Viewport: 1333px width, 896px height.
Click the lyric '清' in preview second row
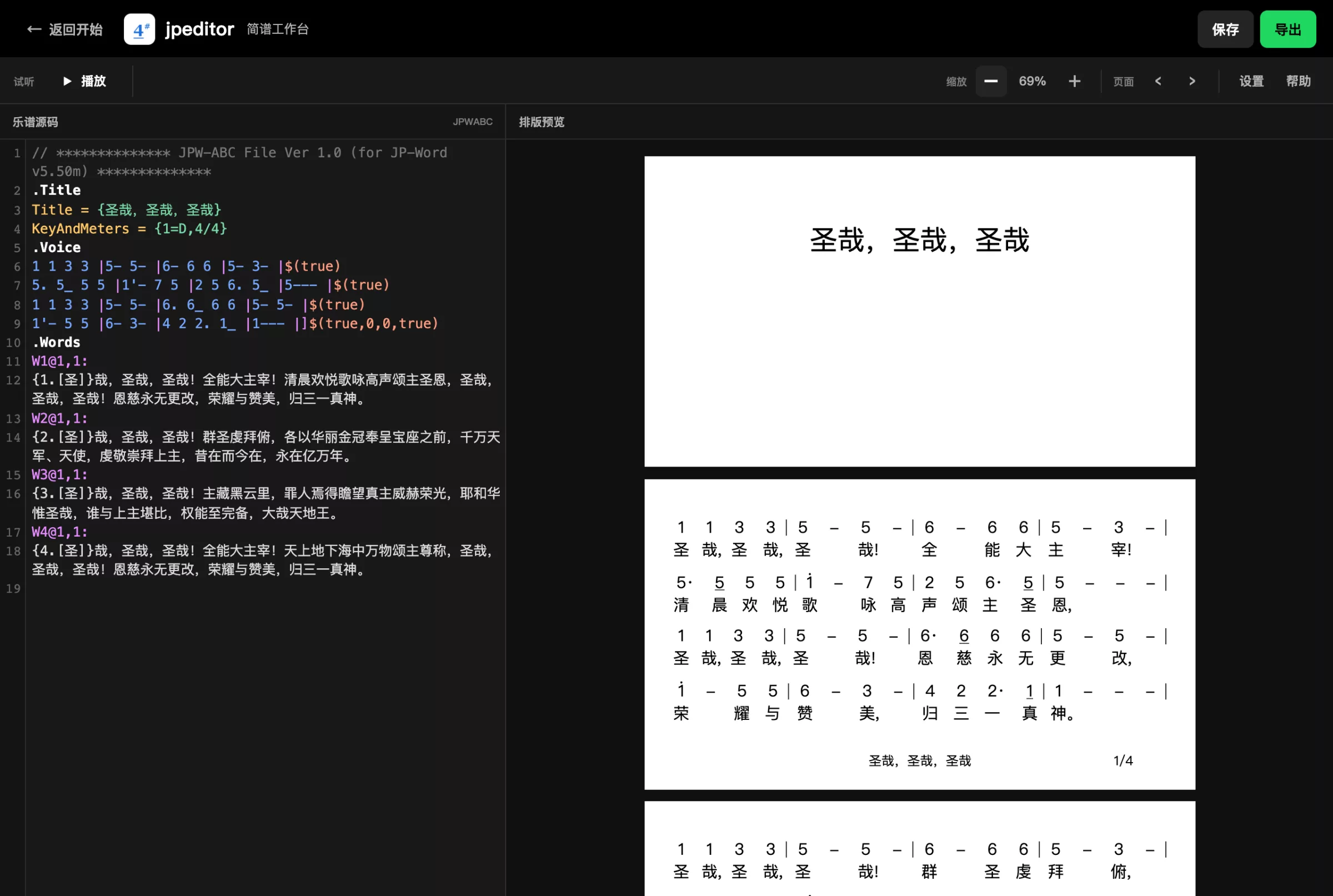681,604
